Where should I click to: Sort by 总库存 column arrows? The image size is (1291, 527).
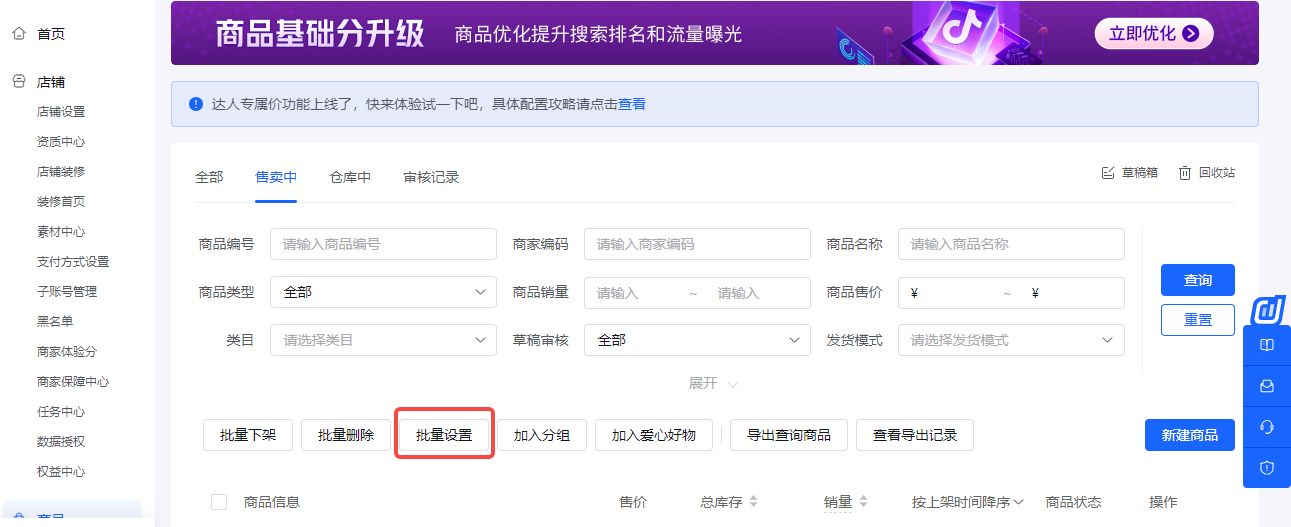pos(753,502)
